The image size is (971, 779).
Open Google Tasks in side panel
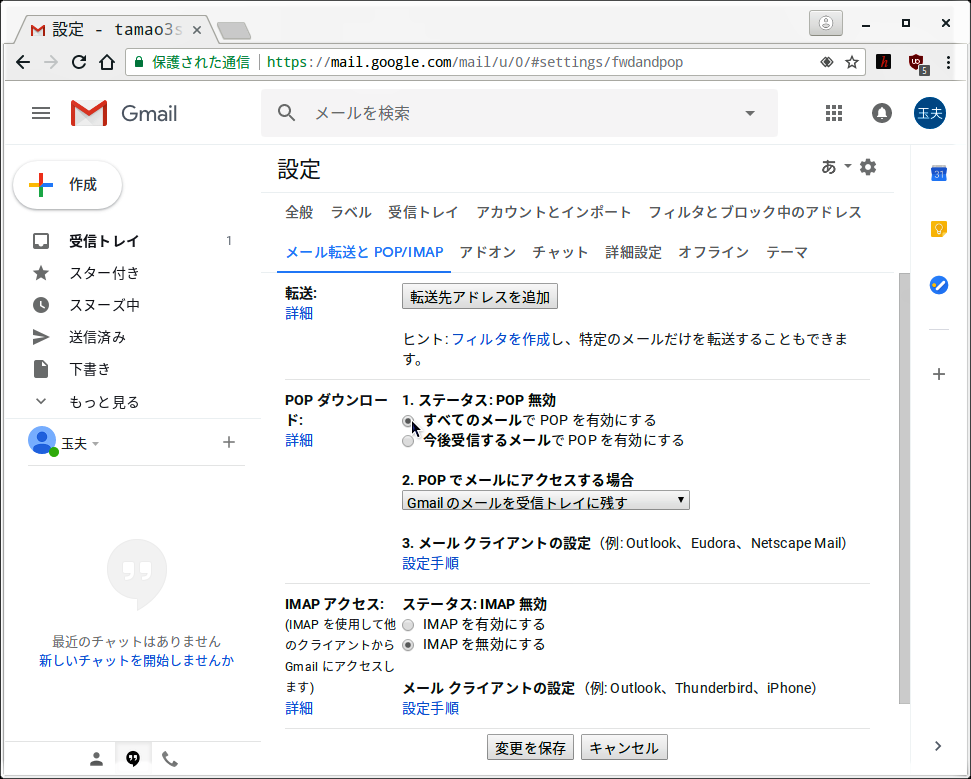click(938, 284)
